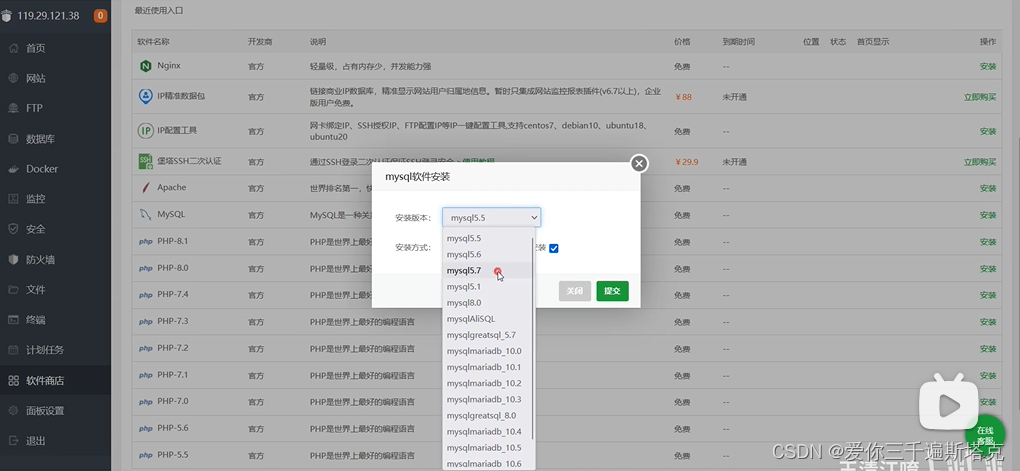Toggle the install-method checkbox in dialog
The height and width of the screenshot is (471, 1020).
point(554,248)
